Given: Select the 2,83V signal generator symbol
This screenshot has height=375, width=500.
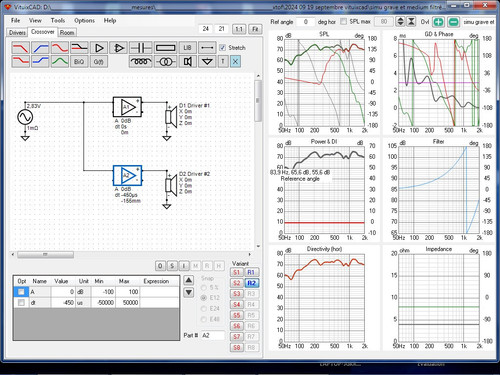Looking at the screenshot, I should [25, 117].
